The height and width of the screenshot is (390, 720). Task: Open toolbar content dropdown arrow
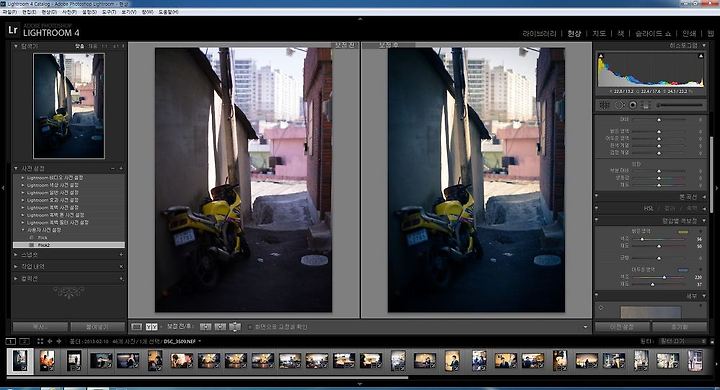pos(585,327)
